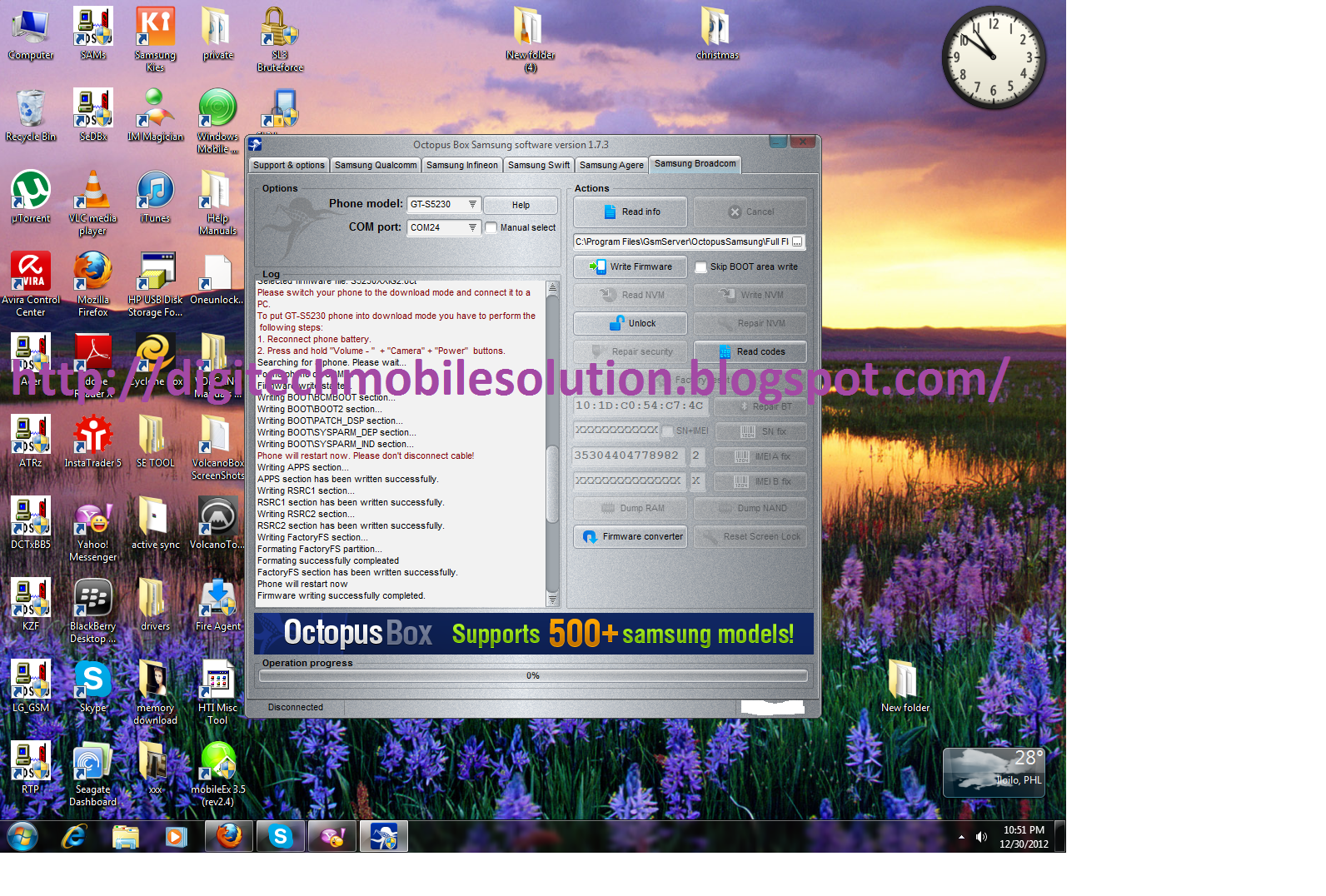Click the Help button beside phone model
Screen dimensions: 1326x896
coord(521,205)
